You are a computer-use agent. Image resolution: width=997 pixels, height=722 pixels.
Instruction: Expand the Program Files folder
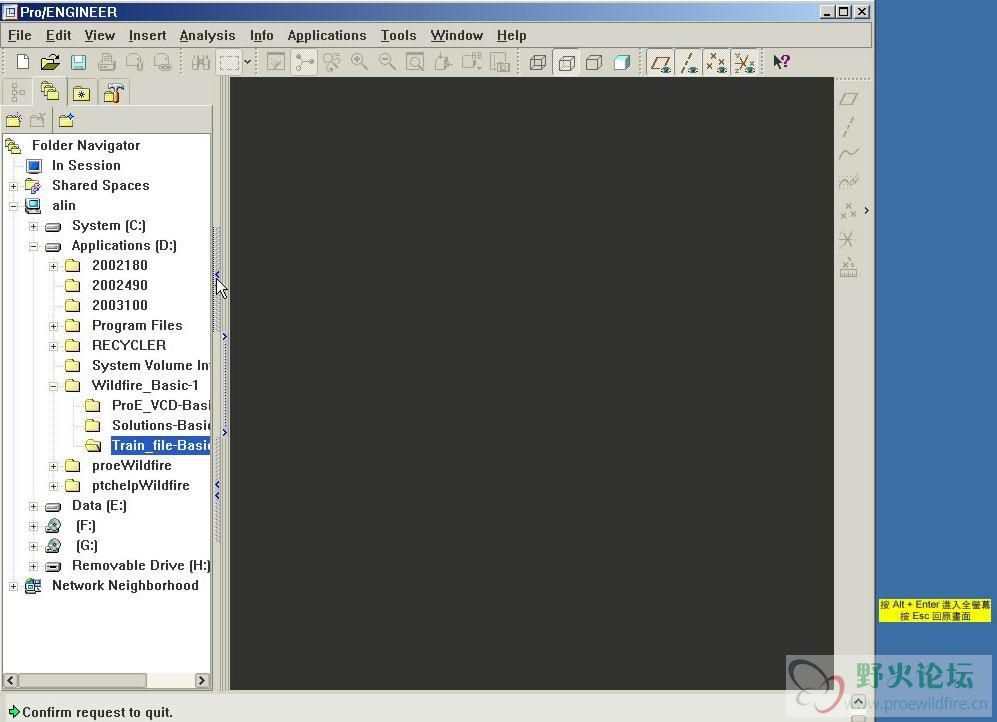[x=53, y=326]
